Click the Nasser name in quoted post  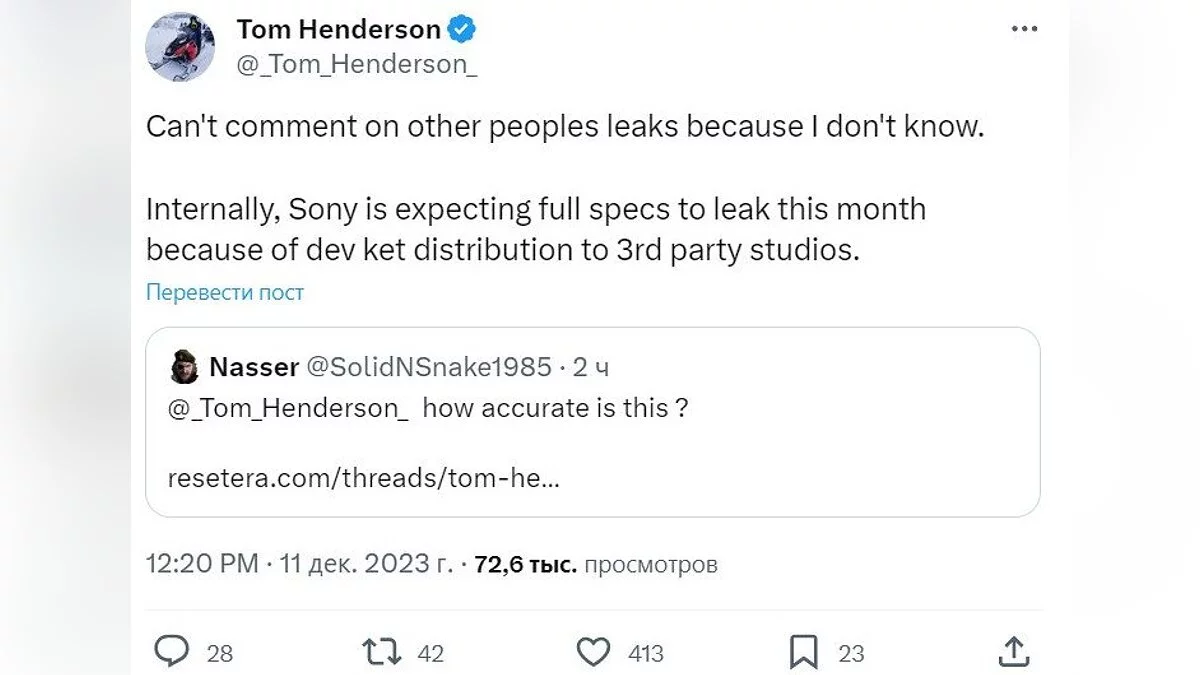coord(254,367)
